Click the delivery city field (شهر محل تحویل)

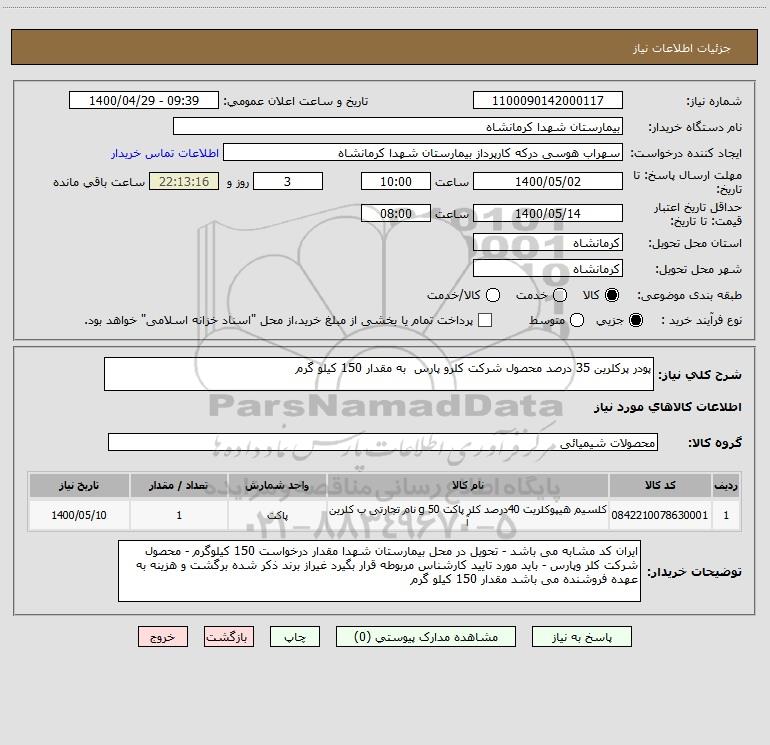pos(548,269)
